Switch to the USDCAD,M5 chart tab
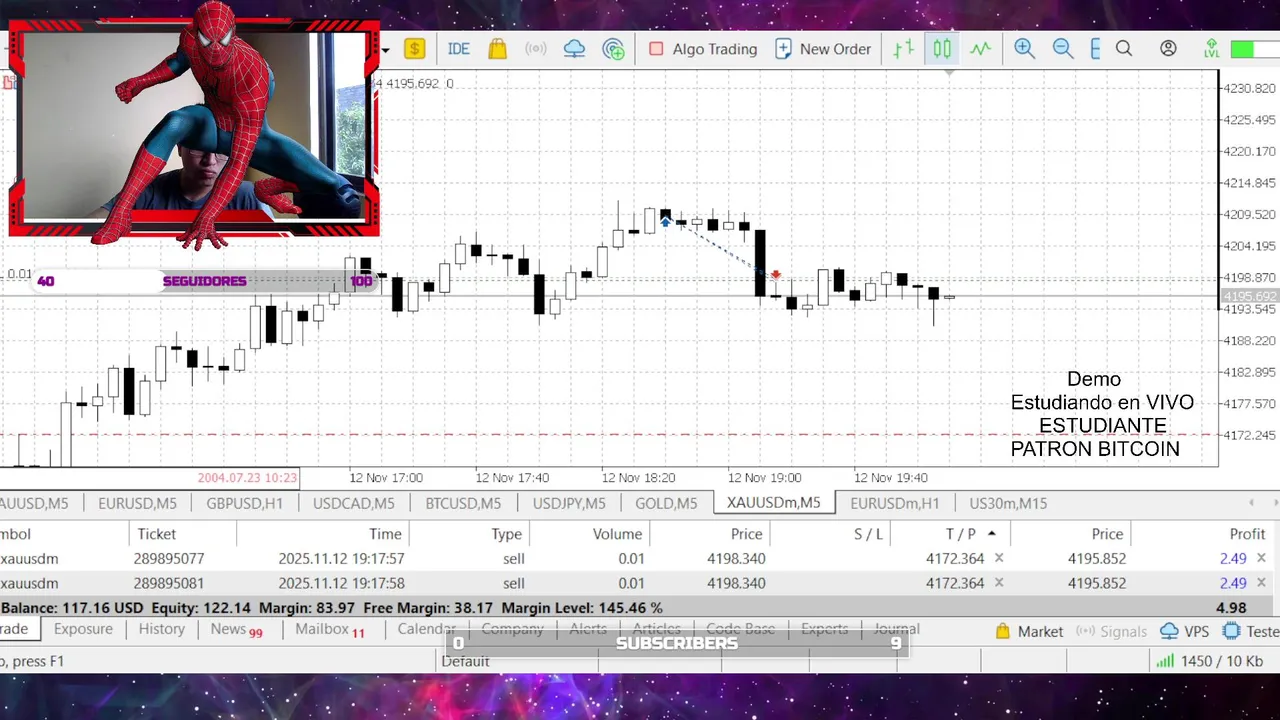Screen dimensions: 1280x720 353,503
